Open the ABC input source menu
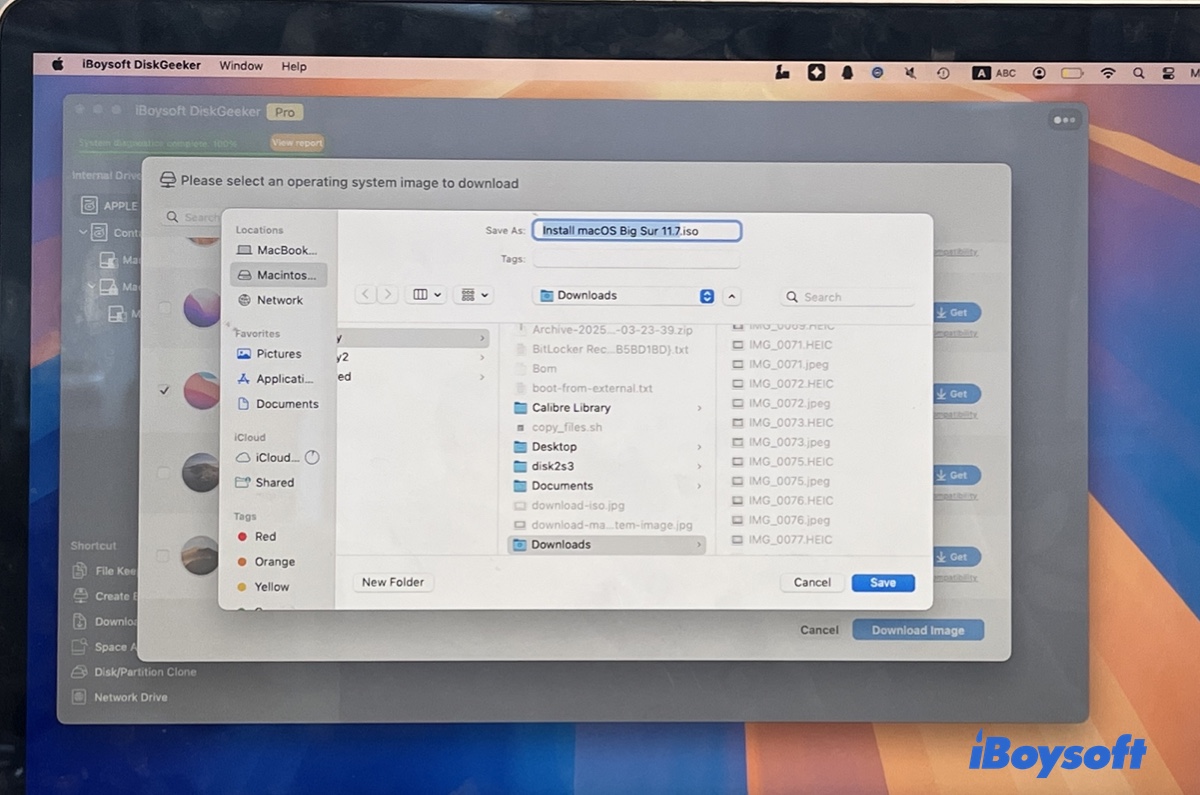The width and height of the screenshot is (1200, 795). pos(994,73)
